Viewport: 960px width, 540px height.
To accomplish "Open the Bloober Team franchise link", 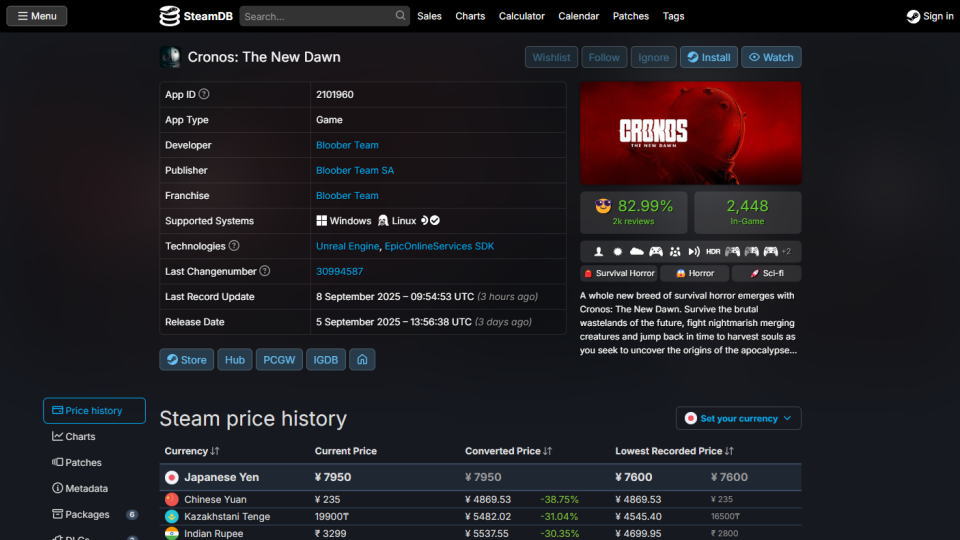I will coord(347,195).
